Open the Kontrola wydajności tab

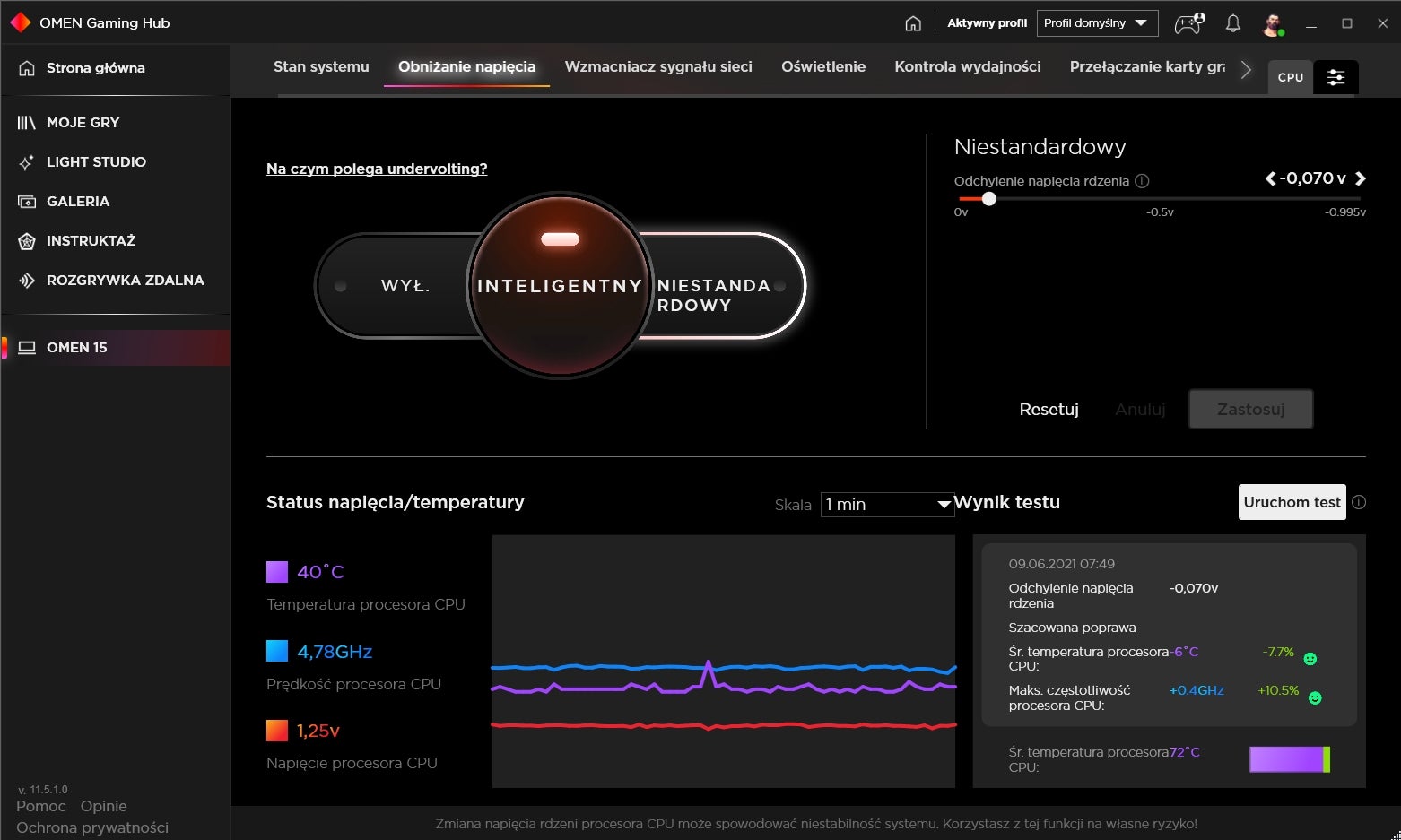[968, 66]
